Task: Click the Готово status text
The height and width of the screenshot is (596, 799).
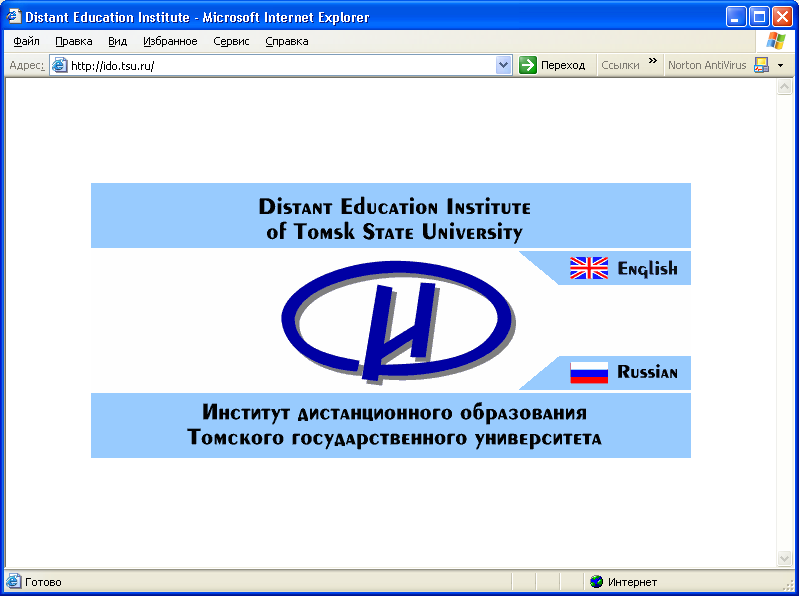Action: coord(43,582)
